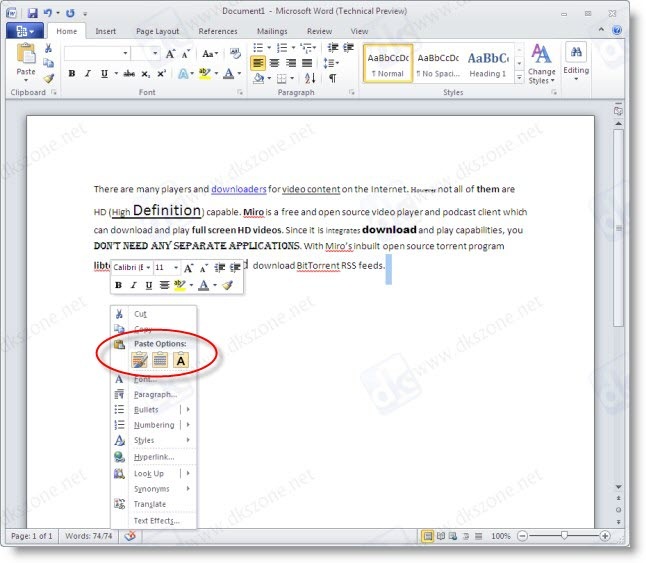The width and height of the screenshot is (646, 563).
Task: Open the Line Spacing dropdown
Action: point(331,63)
